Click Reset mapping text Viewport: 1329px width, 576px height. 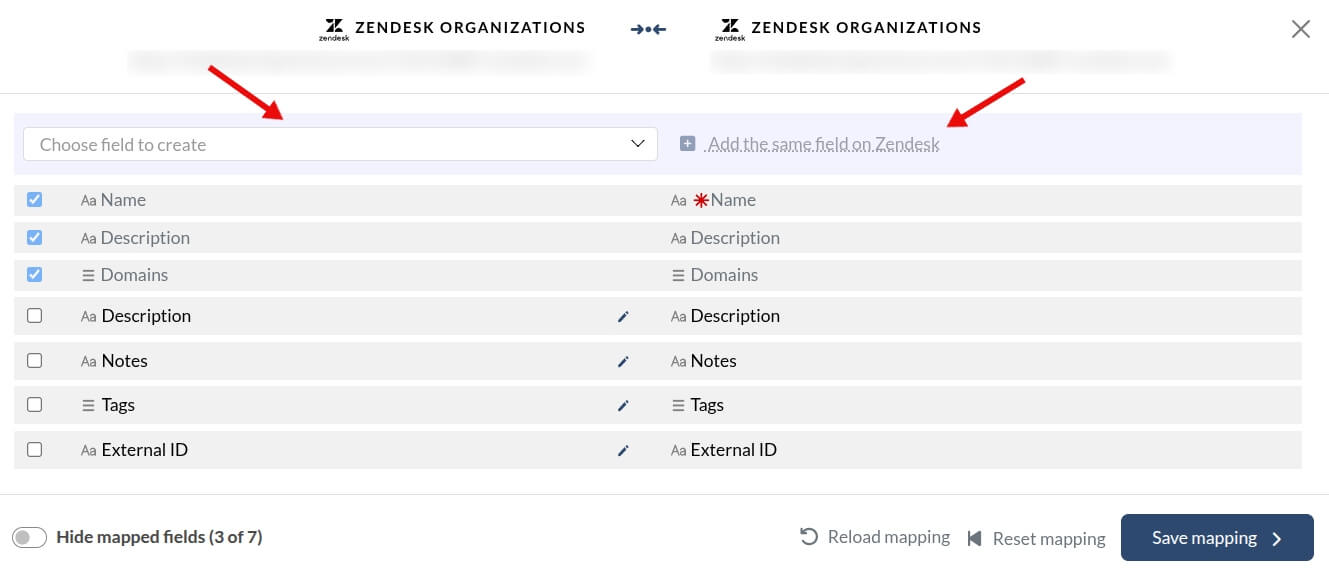(x=1049, y=539)
